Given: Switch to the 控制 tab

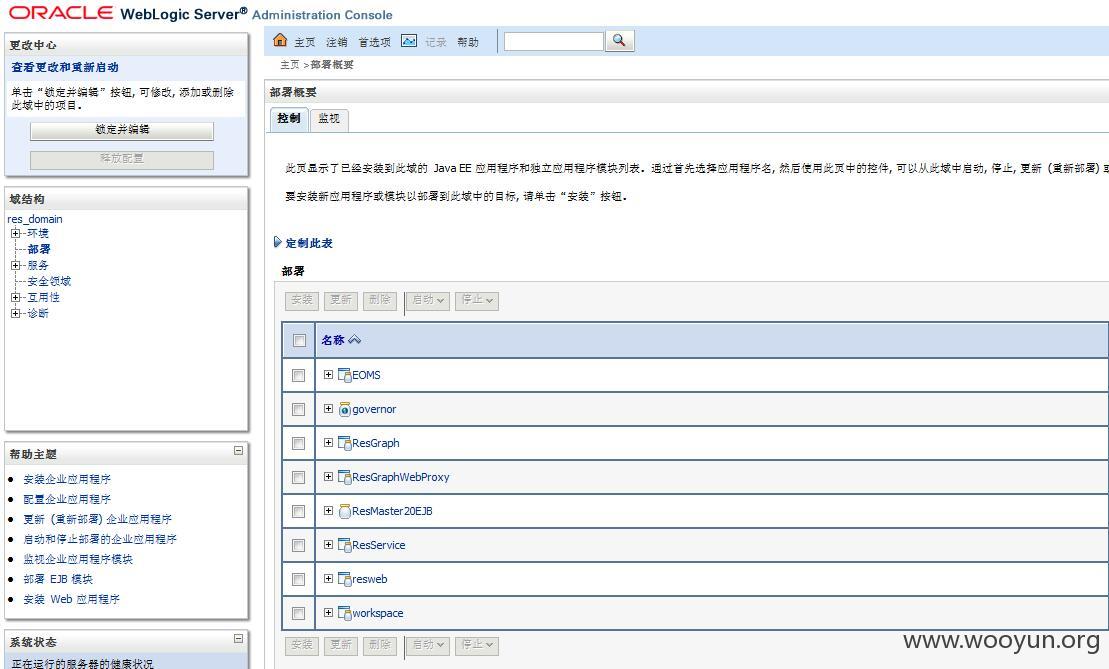Looking at the screenshot, I should 289,119.
